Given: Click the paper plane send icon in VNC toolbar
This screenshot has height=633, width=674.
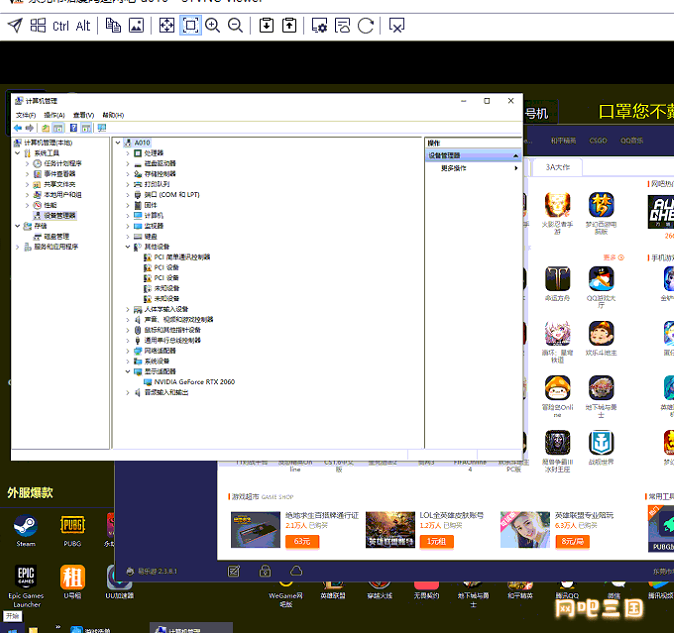Looking at the screenshot, I should (15, 25).
